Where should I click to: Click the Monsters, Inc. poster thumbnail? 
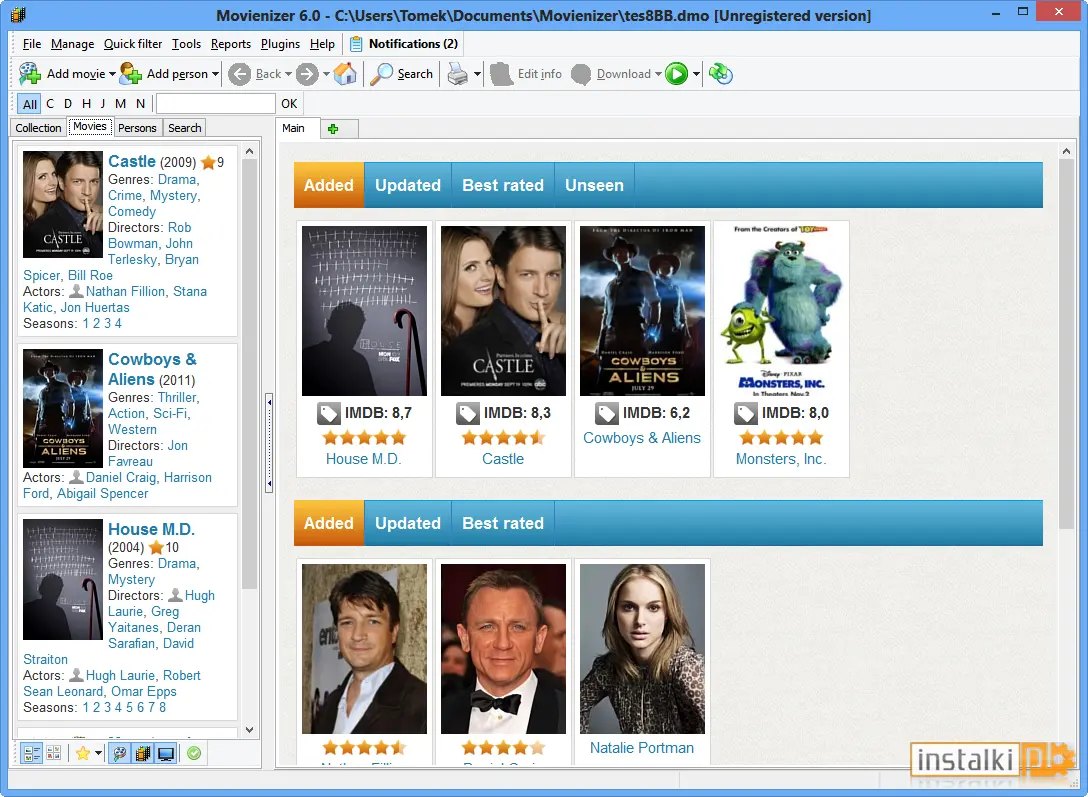pyautogui.click(x=781, y=311)
